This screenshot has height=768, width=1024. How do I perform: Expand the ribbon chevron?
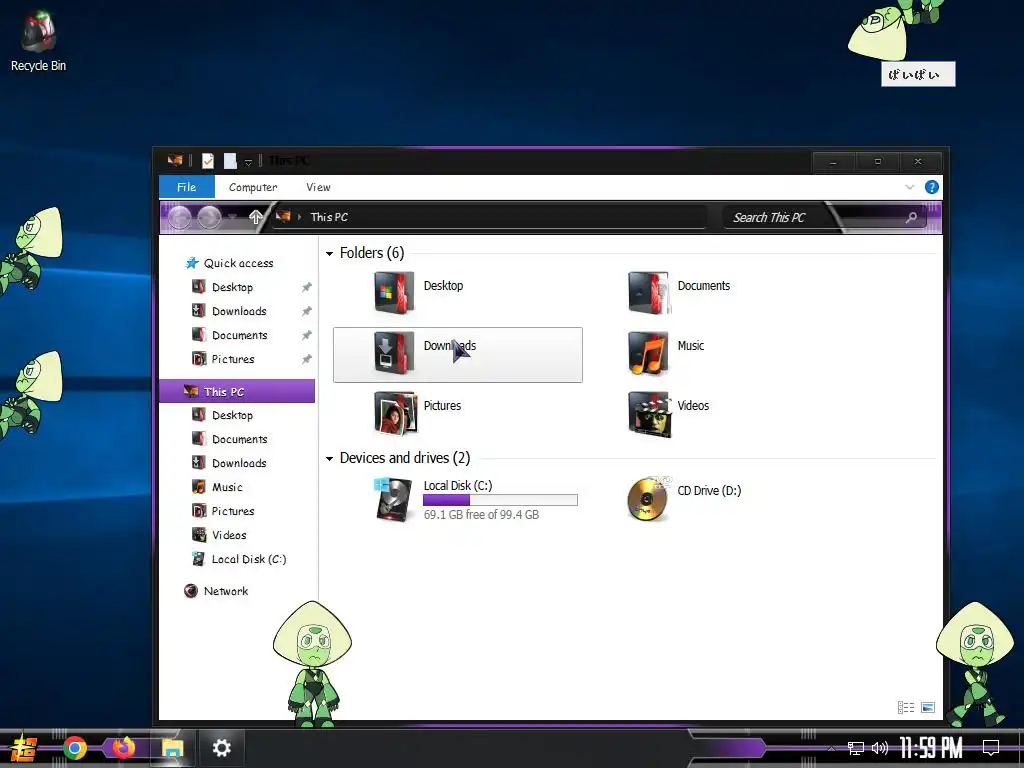point(909,187)
